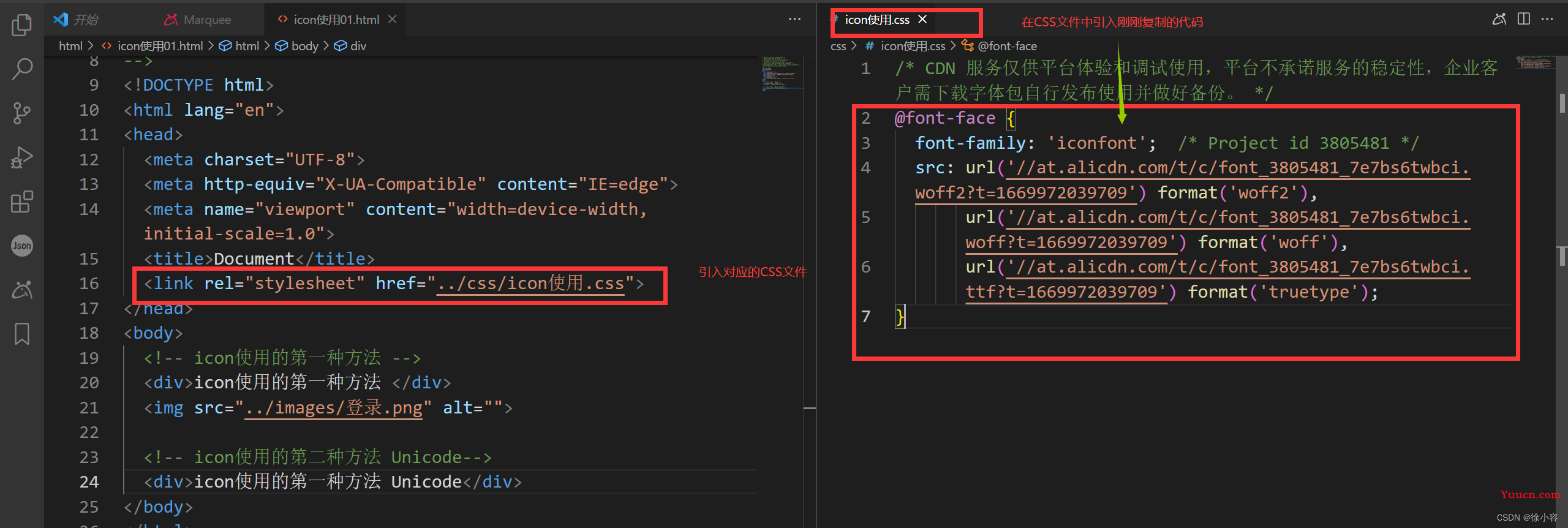Click the CDN comment on CSS line 1
This screenshot has height=528, width=1568.
tap(1196, 80)
